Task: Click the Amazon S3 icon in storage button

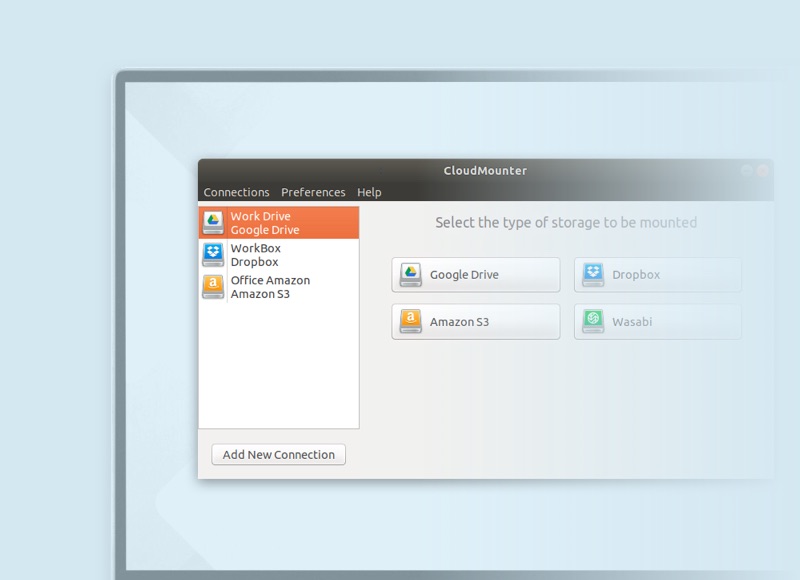Action: (411, 322)
